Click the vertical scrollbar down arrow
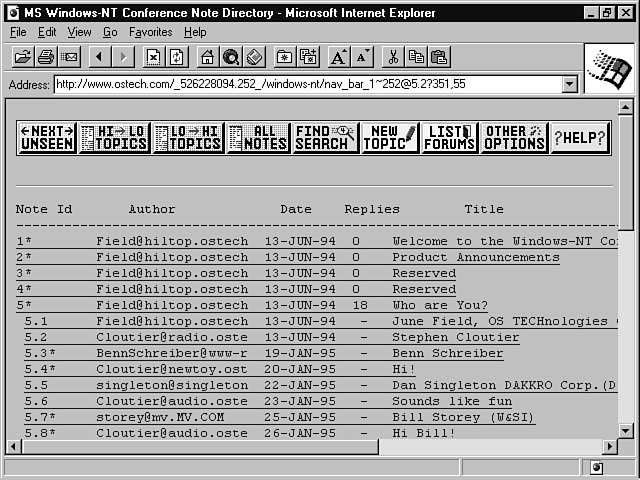 pyautogui.click(x=626, y=430)
